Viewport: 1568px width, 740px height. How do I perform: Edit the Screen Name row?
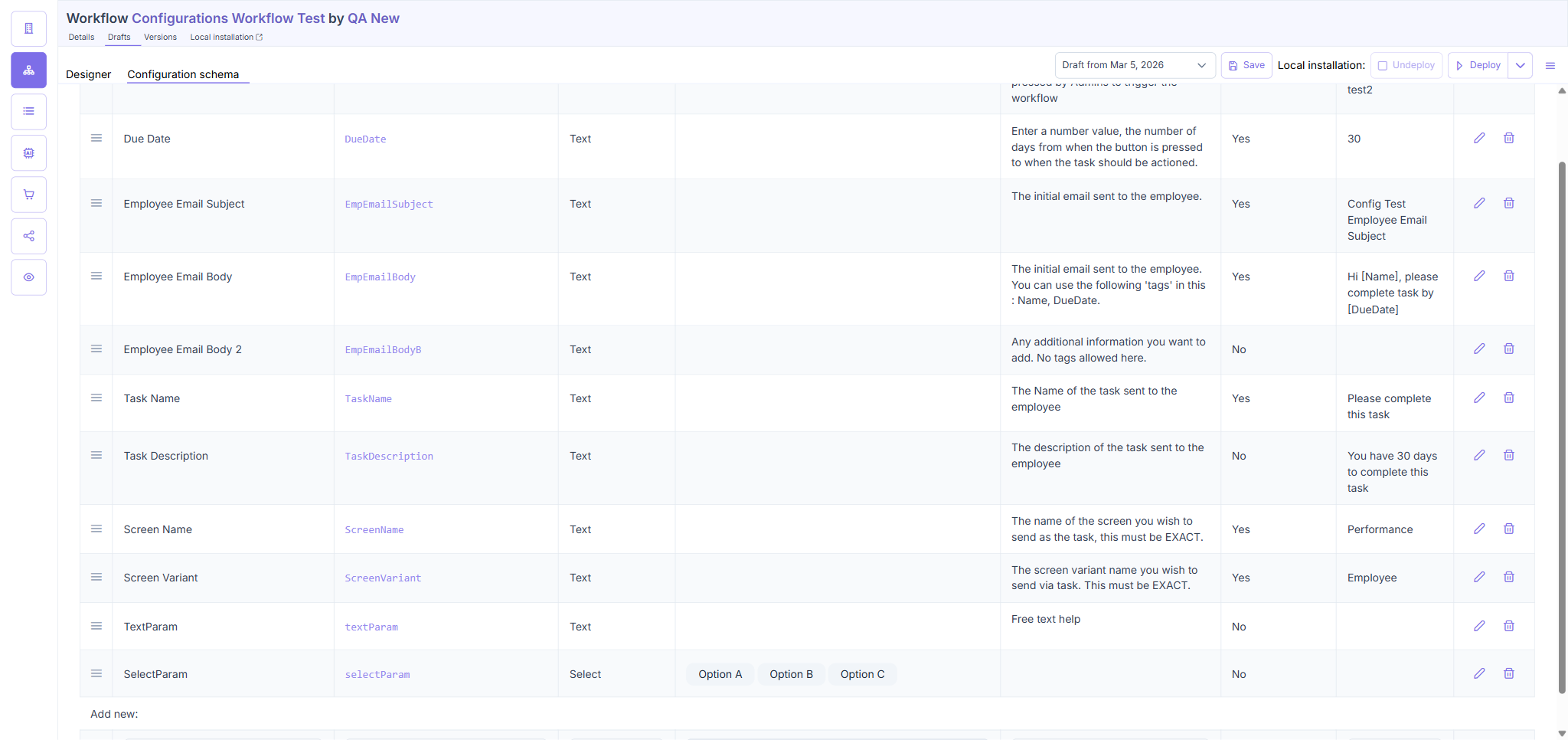point(1479,529)
